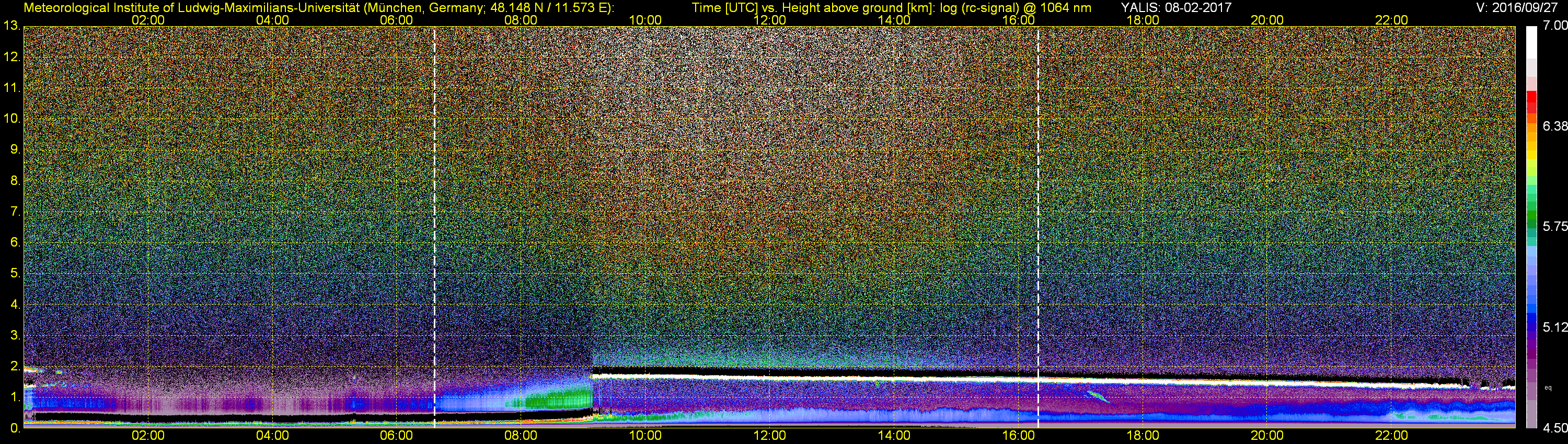
Task: Click the 13. km height axis label
Action: pos(11,26)
